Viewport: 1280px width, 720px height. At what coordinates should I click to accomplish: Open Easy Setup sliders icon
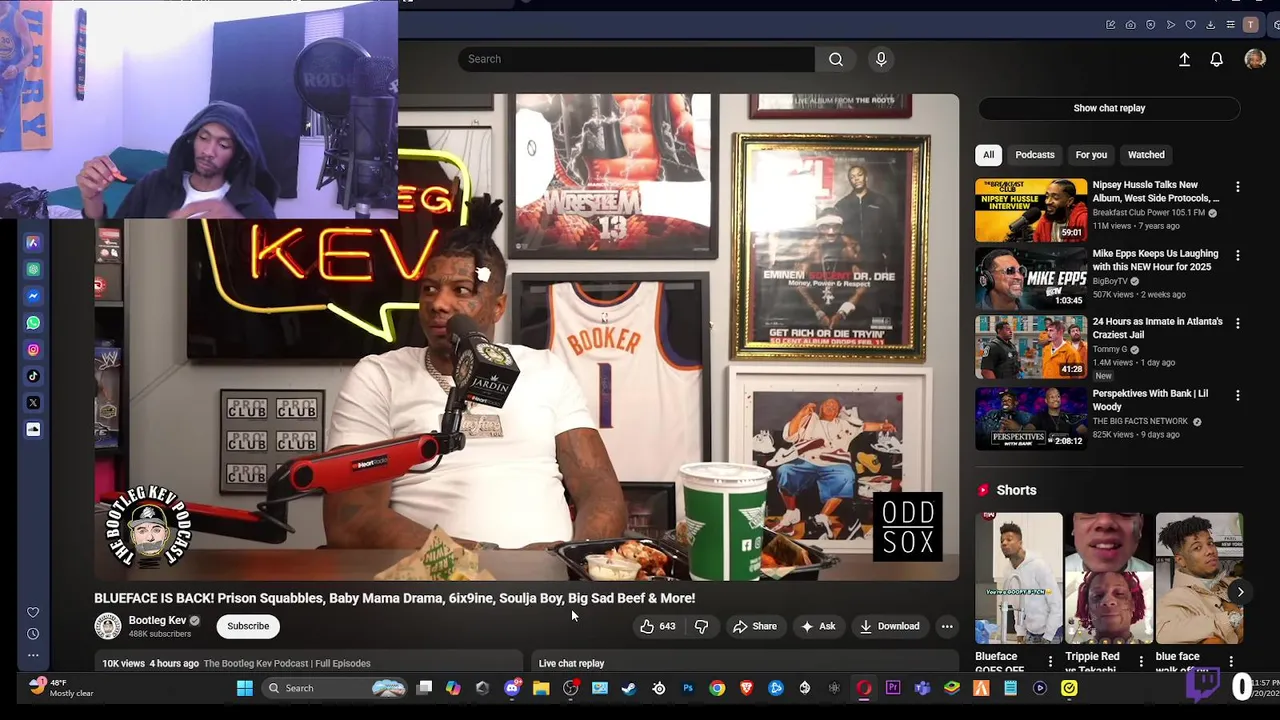pos(1230,25)
